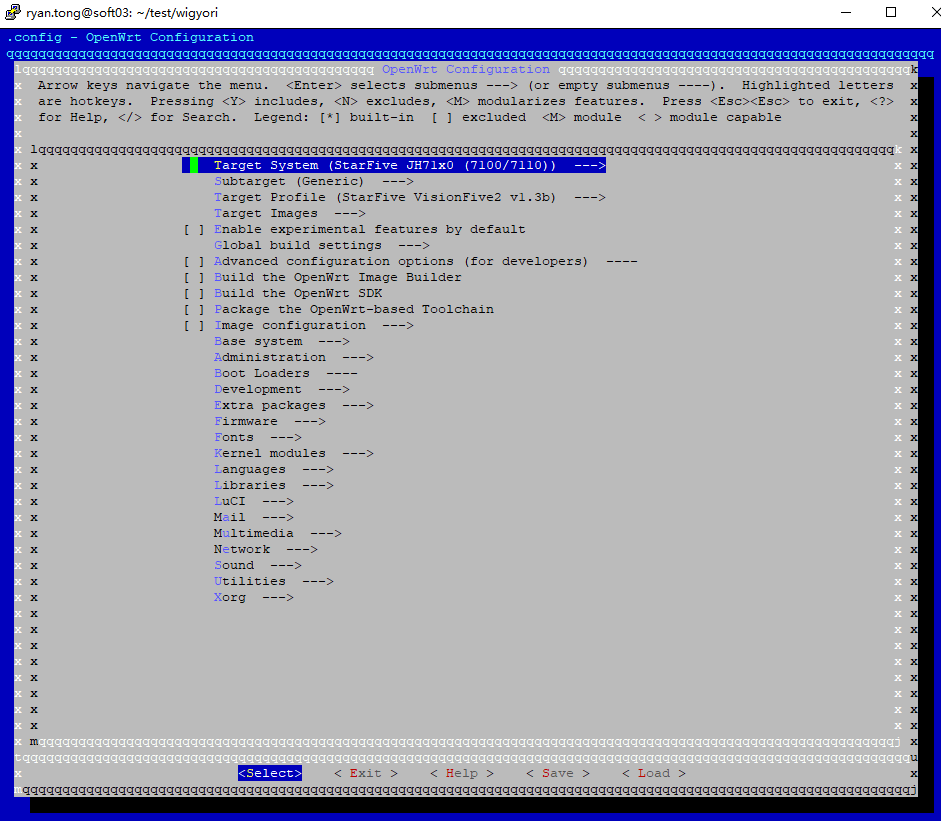The image size is (941, 821).
Task: Open Kernel modules menu entry
Action: (293, 453)
